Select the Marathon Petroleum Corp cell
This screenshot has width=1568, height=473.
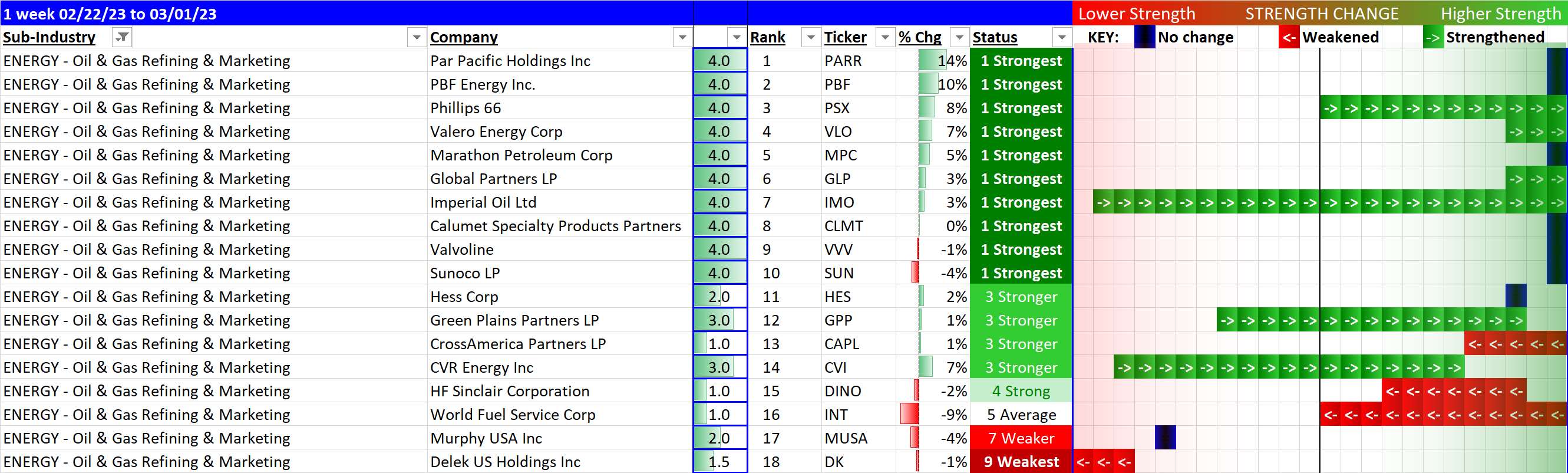[559, 155]
